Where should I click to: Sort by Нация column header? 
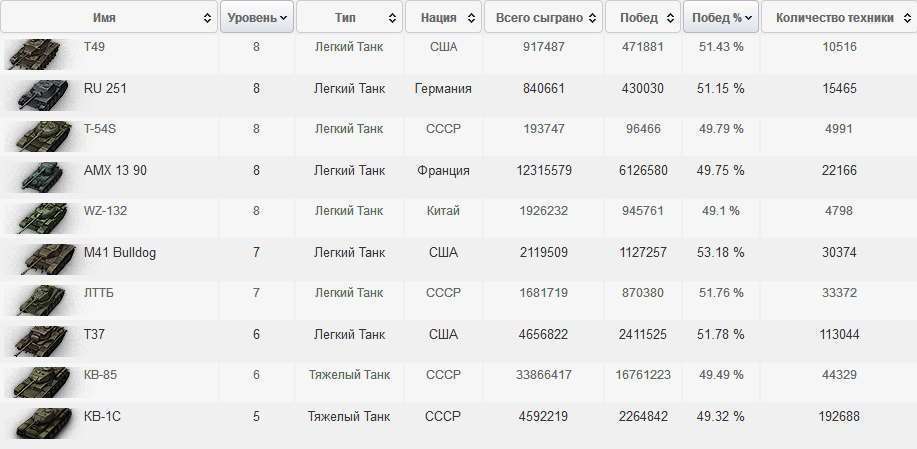pos(441,17)
